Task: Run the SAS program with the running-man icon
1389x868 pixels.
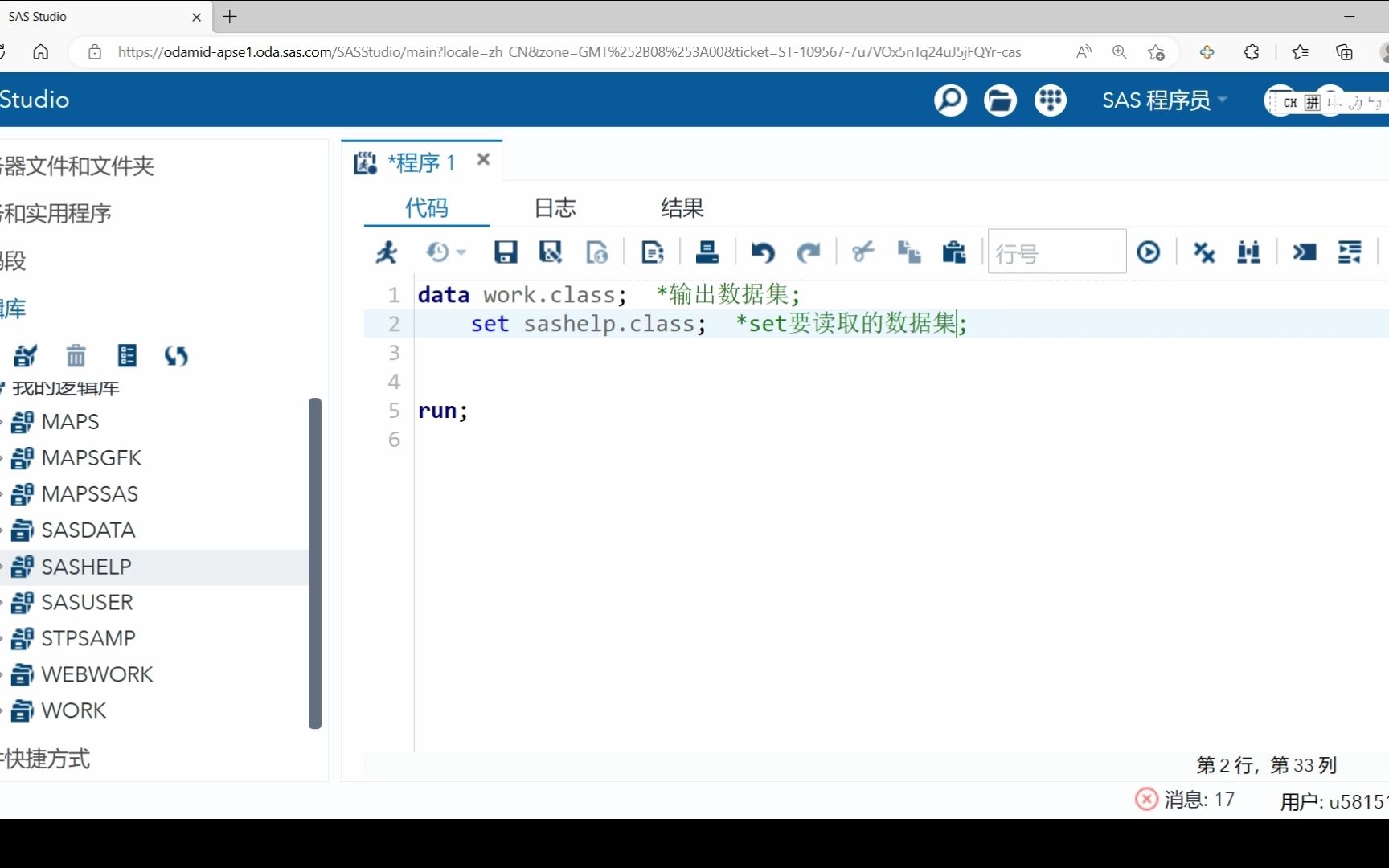Action: click(x=387, y=252)
